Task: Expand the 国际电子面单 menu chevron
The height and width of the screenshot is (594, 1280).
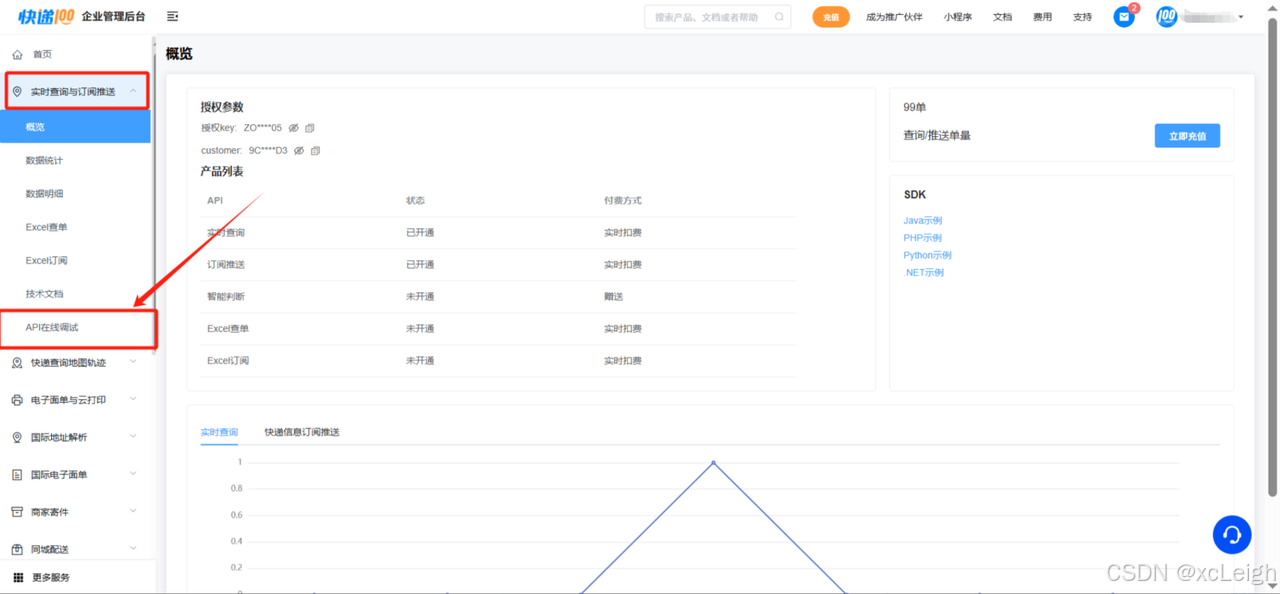Action: coord(134,474)
